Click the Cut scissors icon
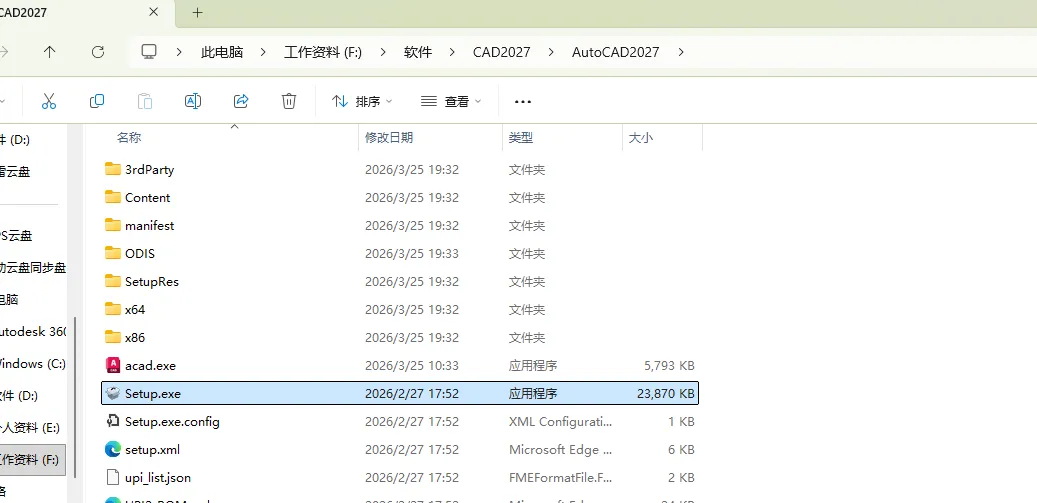Image resolution: width=1037 pixels, height=503 pixels. (x=48, y=101)
